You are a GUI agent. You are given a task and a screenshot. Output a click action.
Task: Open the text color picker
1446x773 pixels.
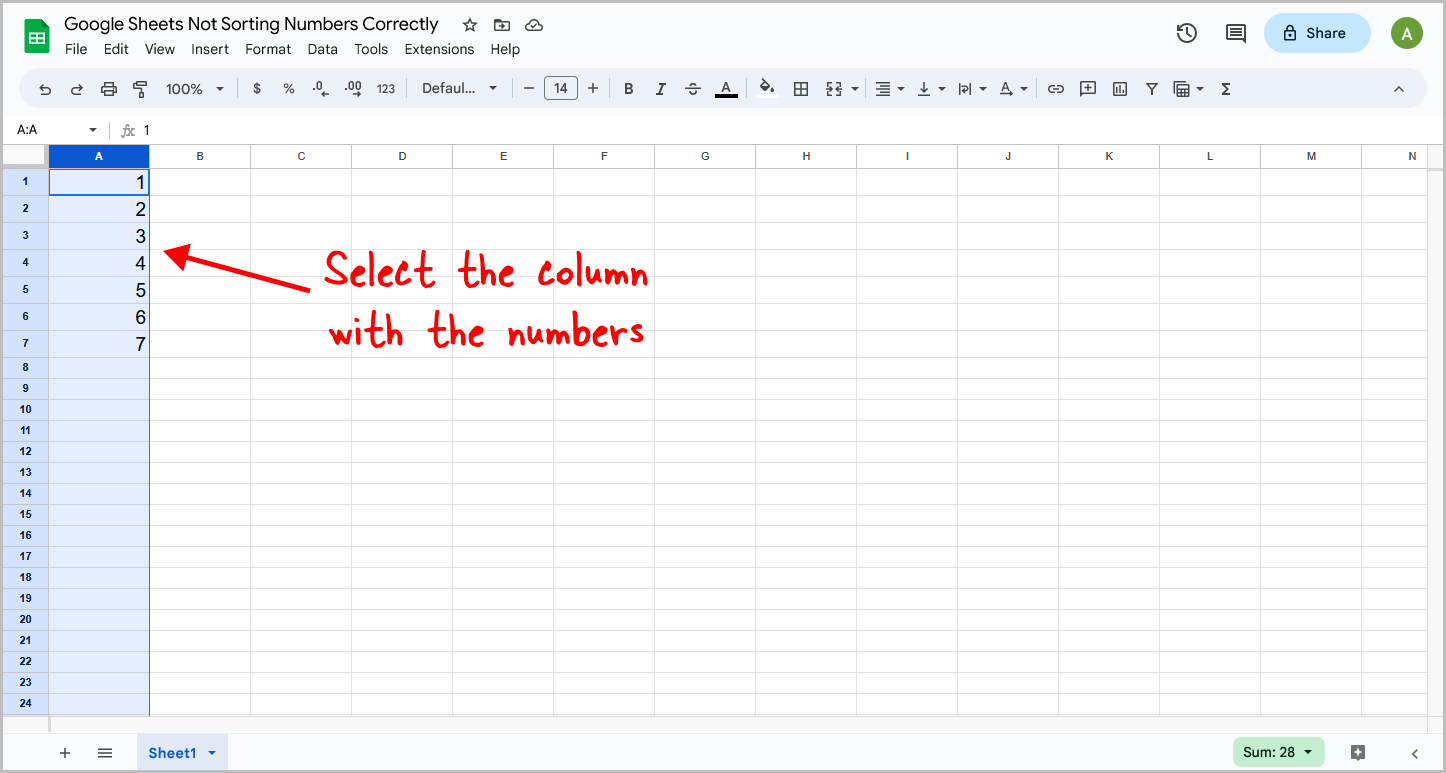click(x=727, y=89)
